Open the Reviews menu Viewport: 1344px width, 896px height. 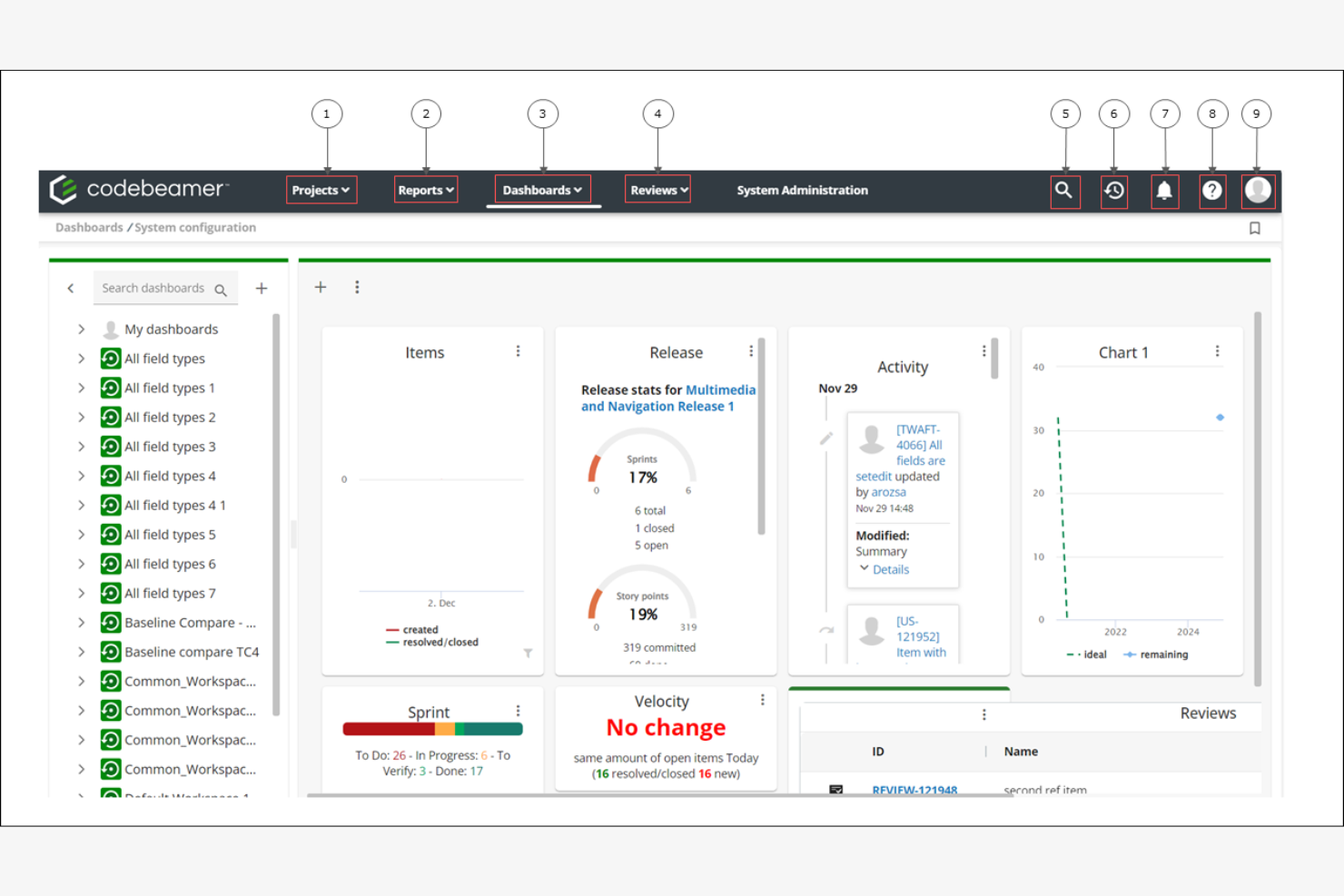click(x=657, y=190)
